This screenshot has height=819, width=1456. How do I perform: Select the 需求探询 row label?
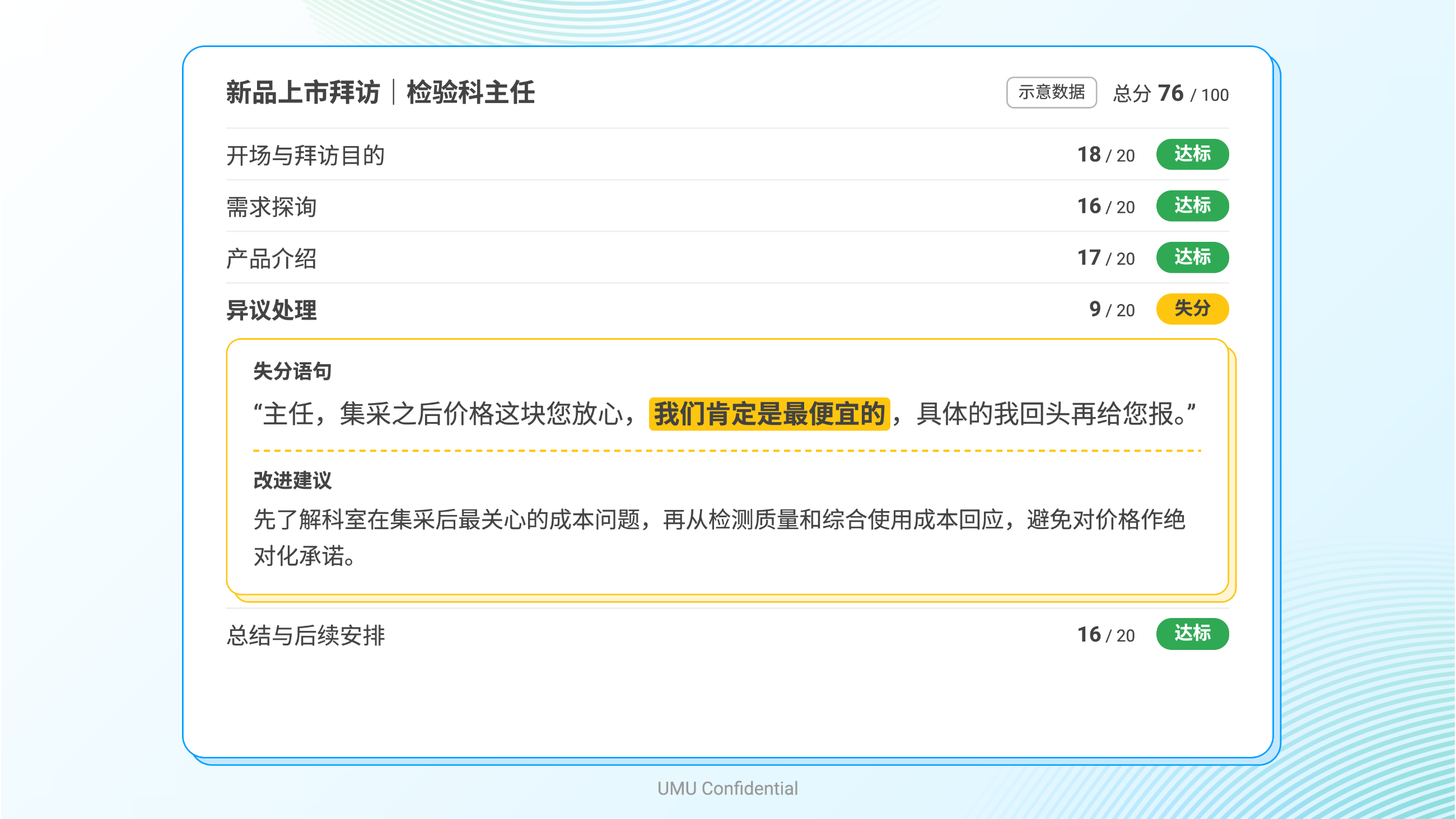tap(271, 207)
